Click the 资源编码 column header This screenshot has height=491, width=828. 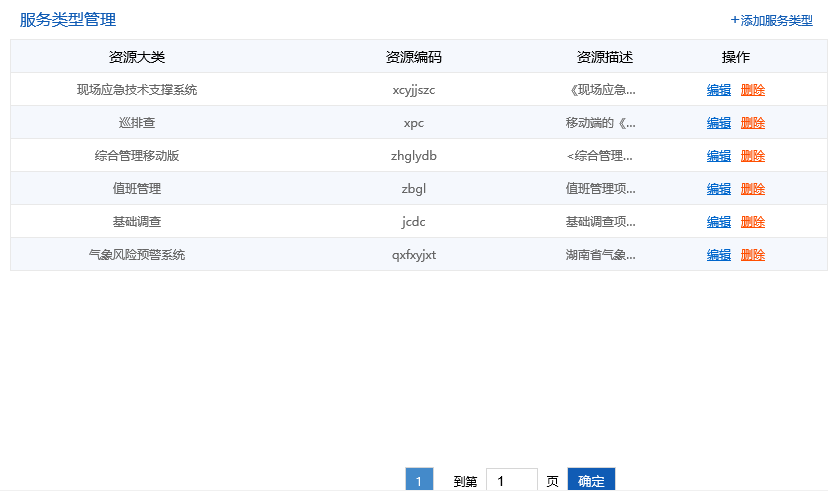[413, 57]
